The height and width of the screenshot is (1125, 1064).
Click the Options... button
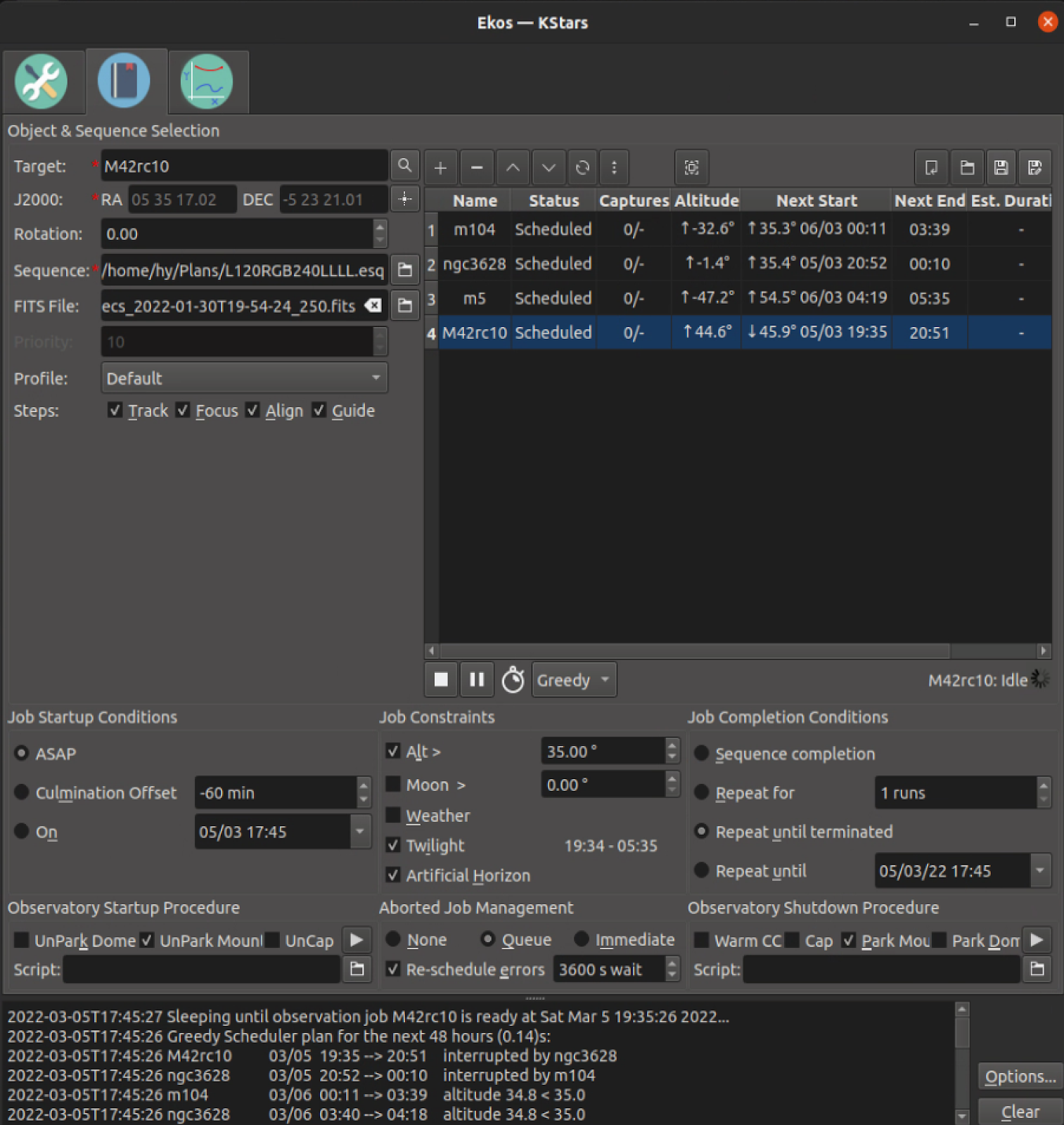(1020, 1076)
